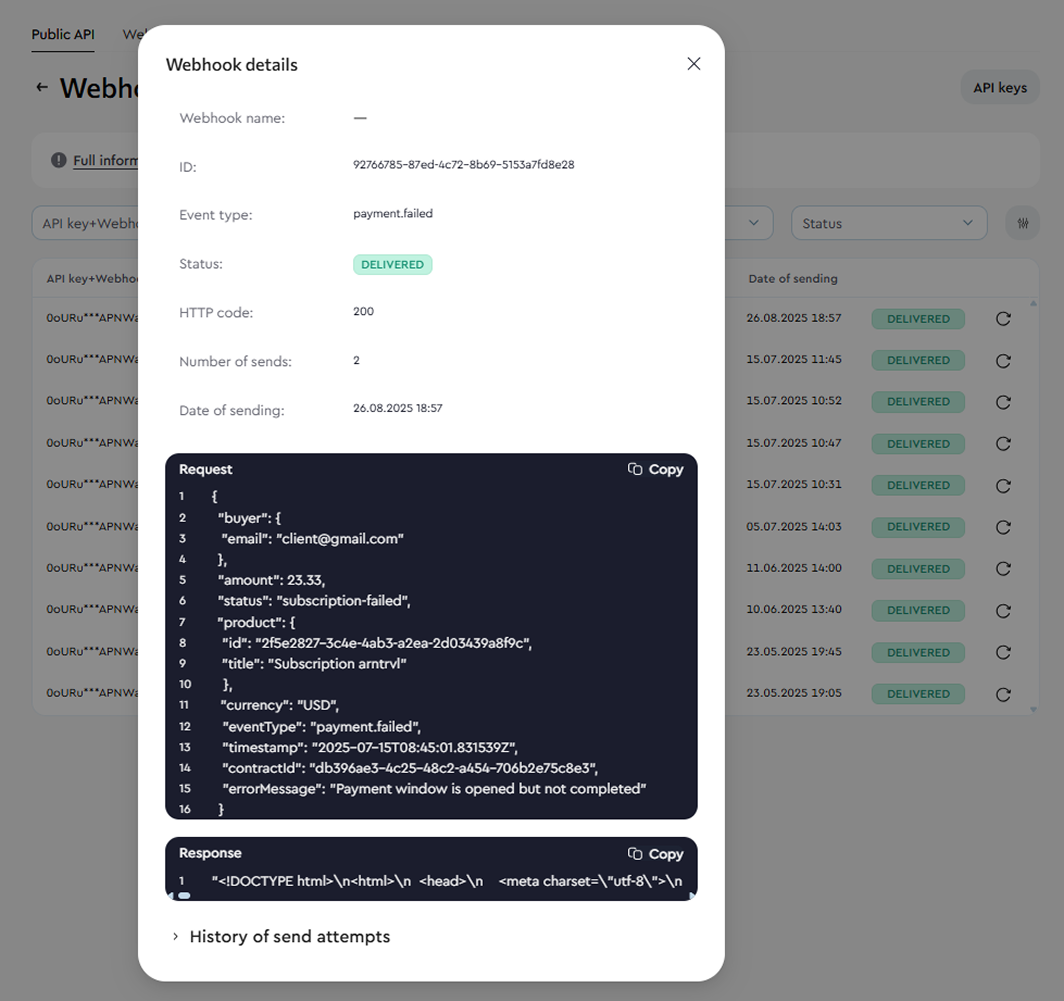Screen dimensions: 1064x1001
Task: Resend the 15.07.2025 10:47 webhook
Action: [1003, 444]
